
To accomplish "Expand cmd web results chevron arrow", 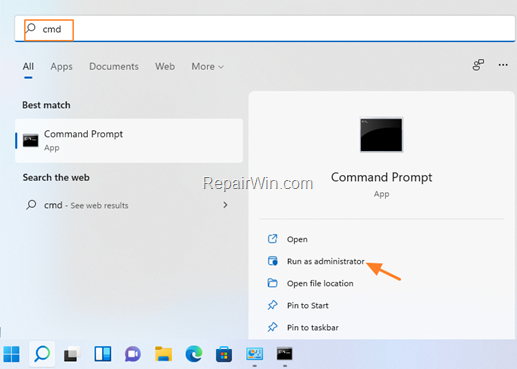I will coord(225,205).
